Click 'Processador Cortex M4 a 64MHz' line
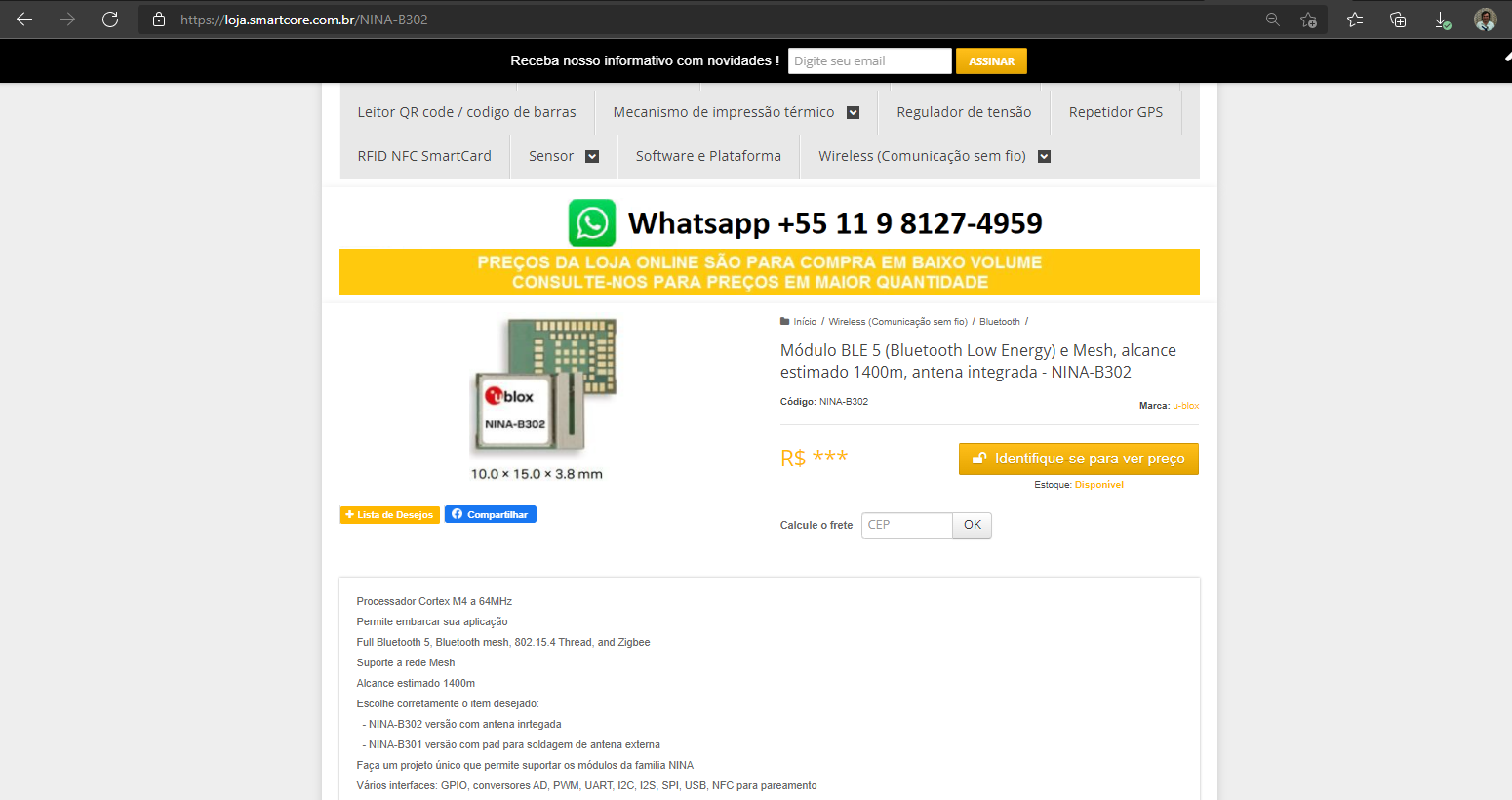The height and width of the screenshot is (800, 1512). point(434,601)
